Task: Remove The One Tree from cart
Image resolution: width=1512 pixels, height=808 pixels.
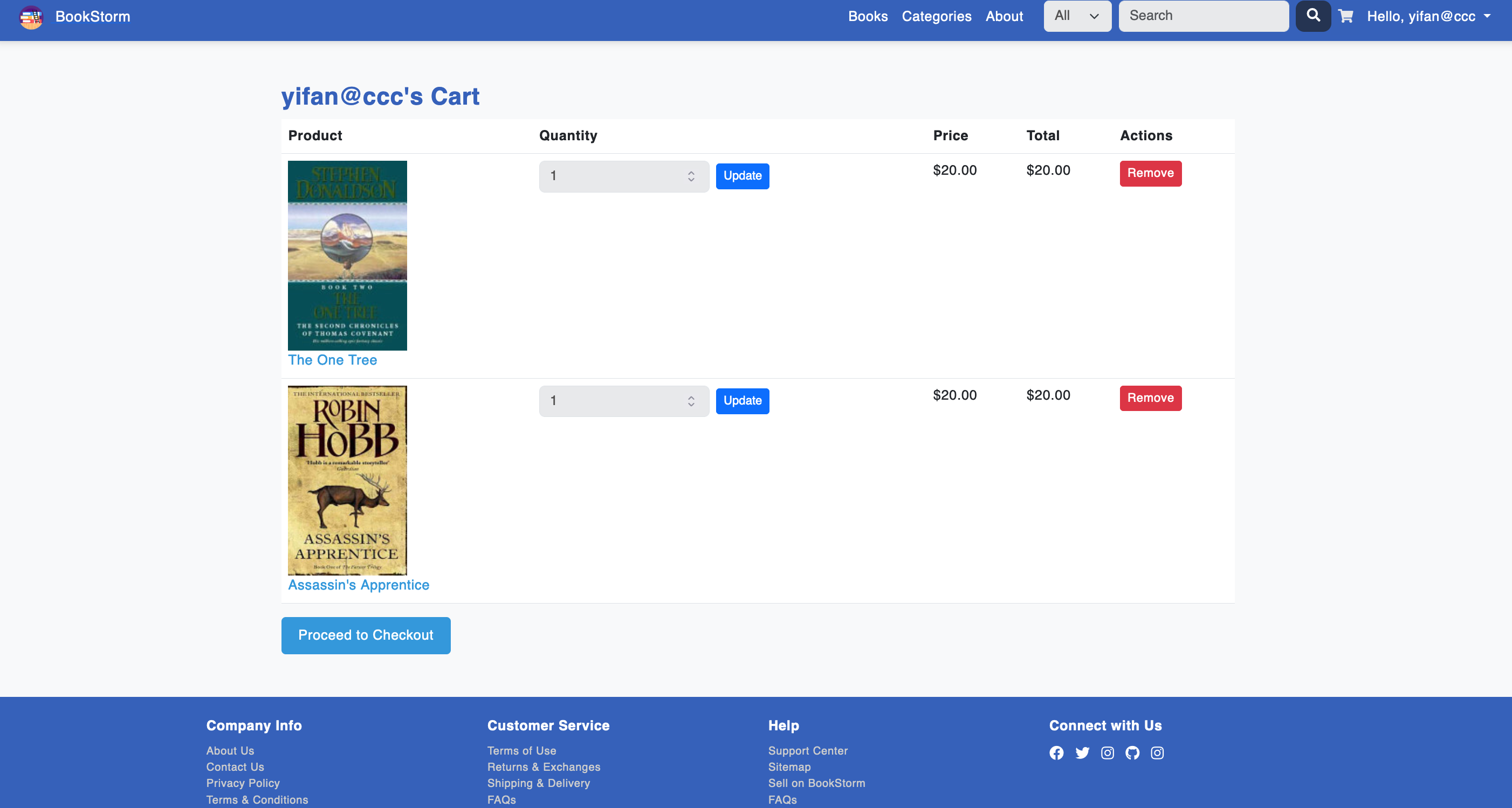Action: pyautogui.click(x=1150, y=173)
